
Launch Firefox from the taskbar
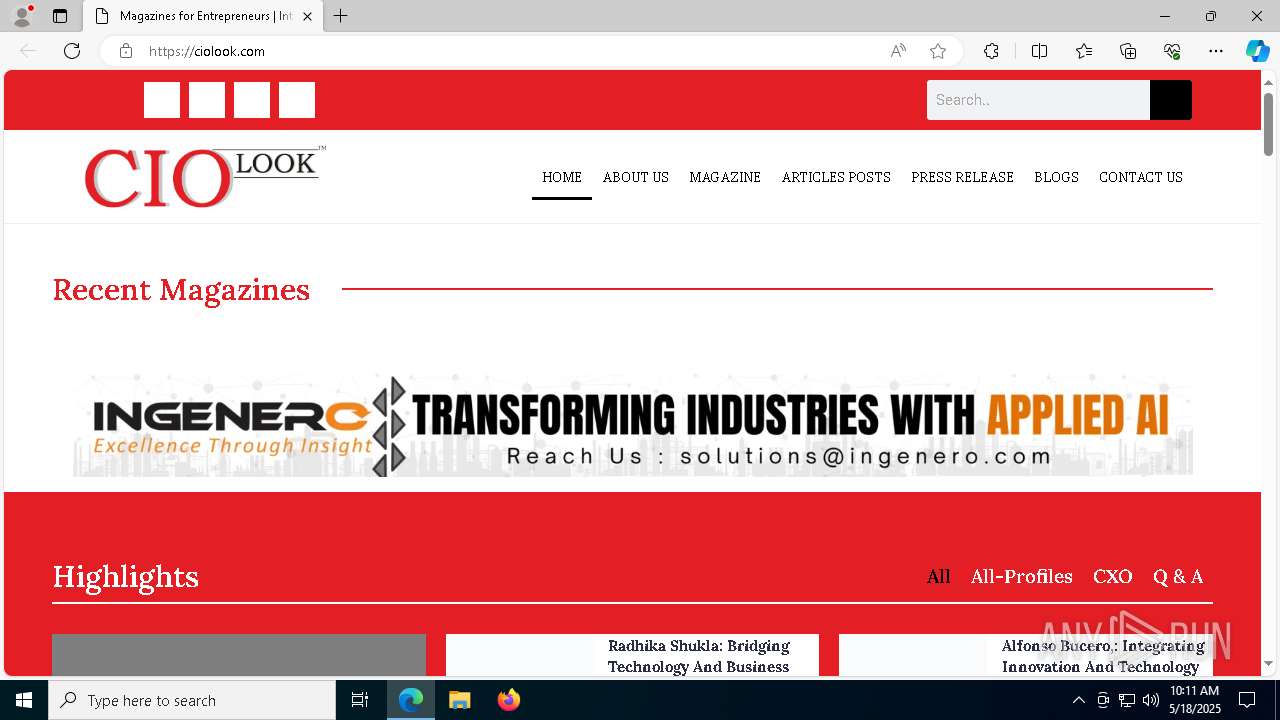(x=509, y=700)
